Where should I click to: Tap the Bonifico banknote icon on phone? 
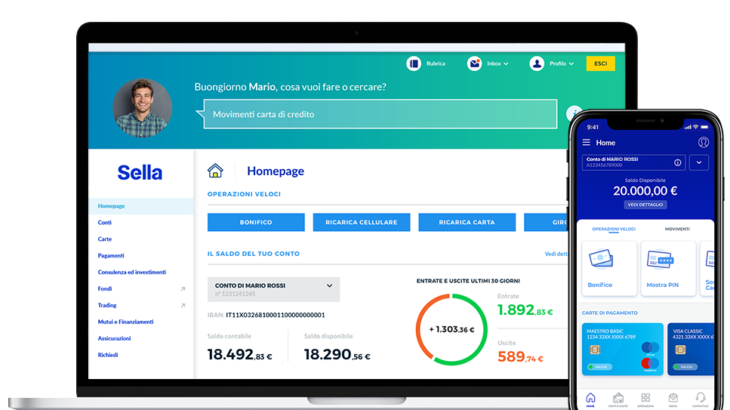click(x=601, y=259)
